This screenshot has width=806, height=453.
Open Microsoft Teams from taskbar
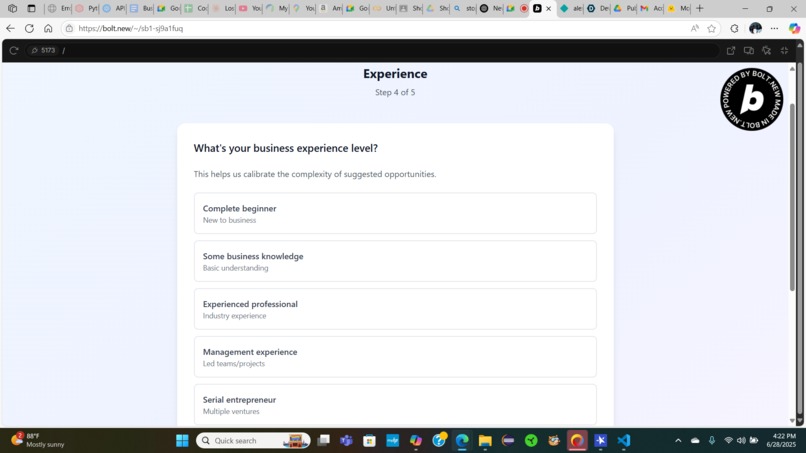click(x=346, y=441)
